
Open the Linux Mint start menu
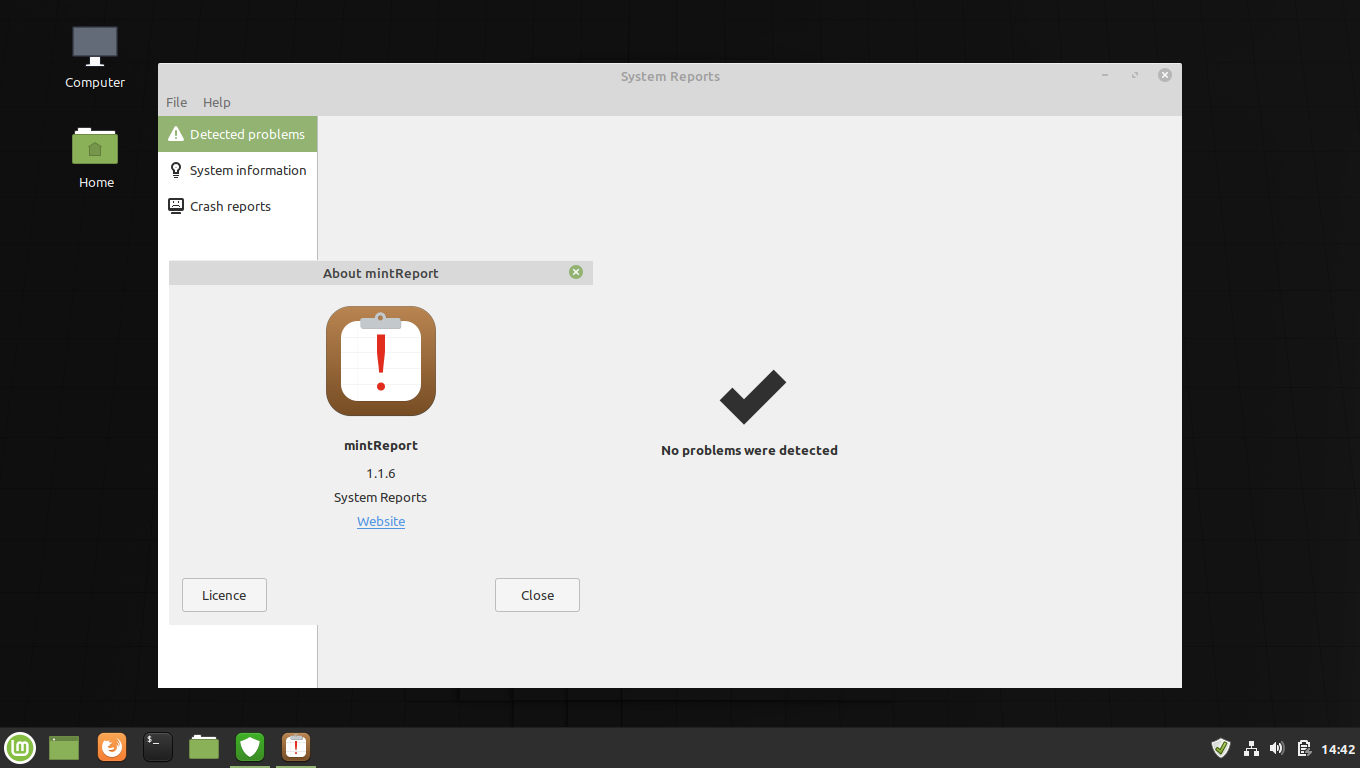(x=20, y=747)
